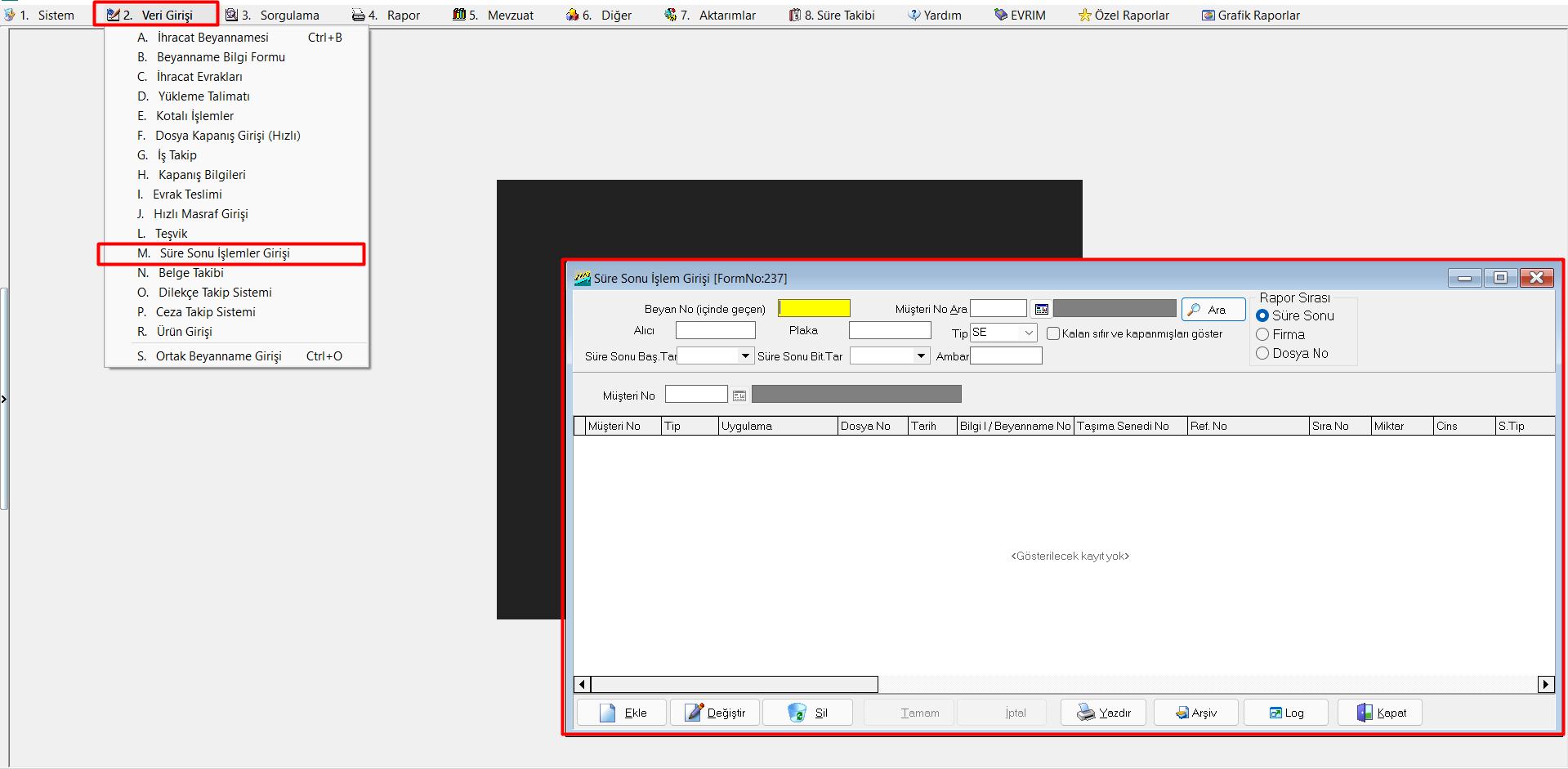The width and height of the screenshot is (1568, 769).
Task: Click the Kapat door icon button
Action: point(1380,713)
